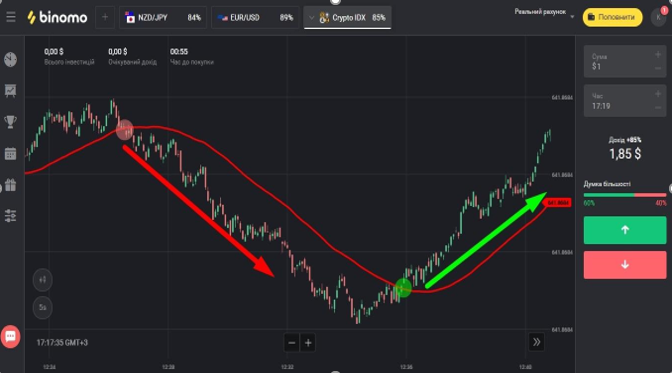Change the 5s timeframe button
Image resolution: width=672 pixels, height=373 pixels.
(x=42, y=307)
